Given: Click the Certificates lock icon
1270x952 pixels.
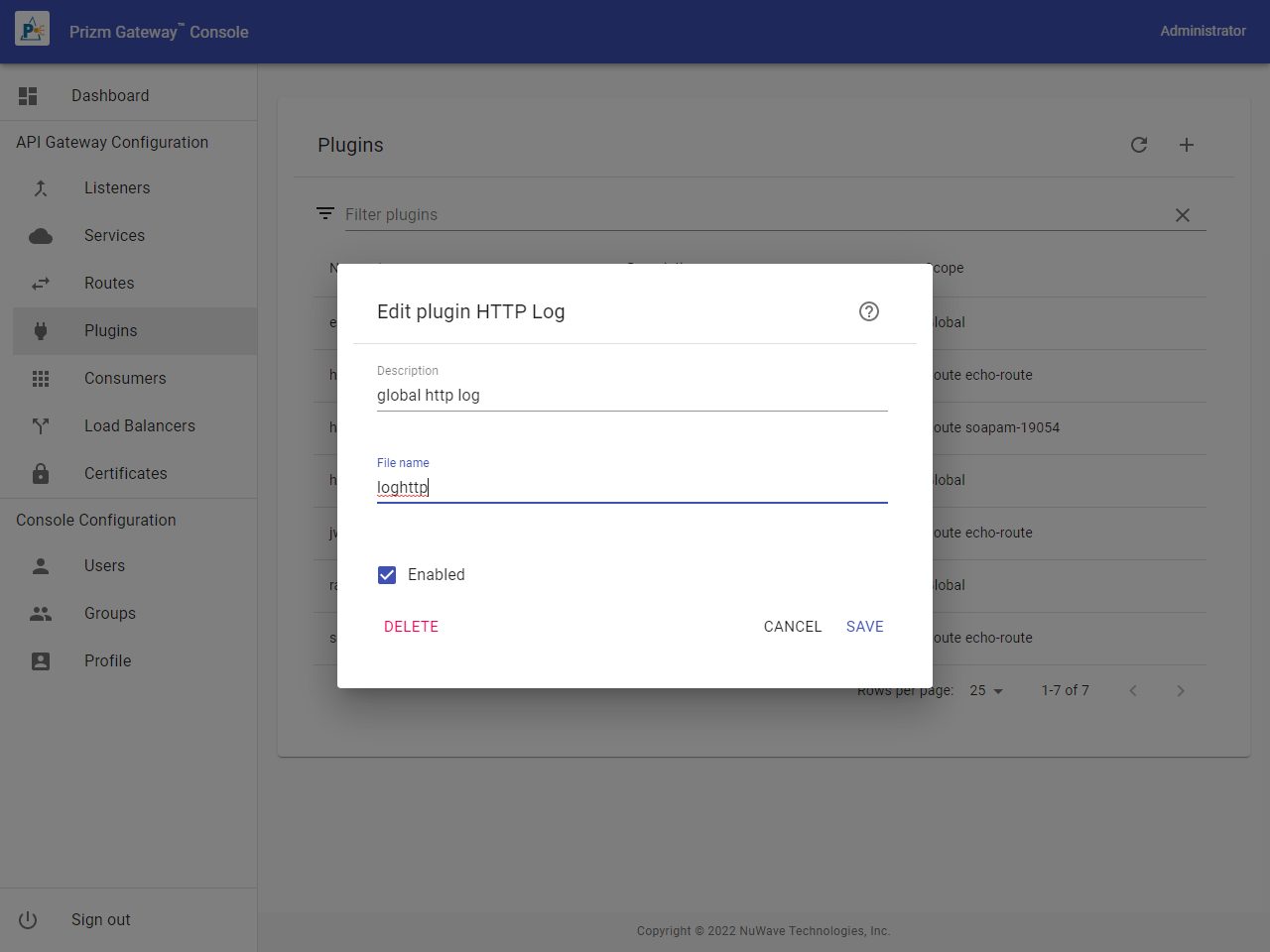Looking at the screenshot, I should 41,473.
